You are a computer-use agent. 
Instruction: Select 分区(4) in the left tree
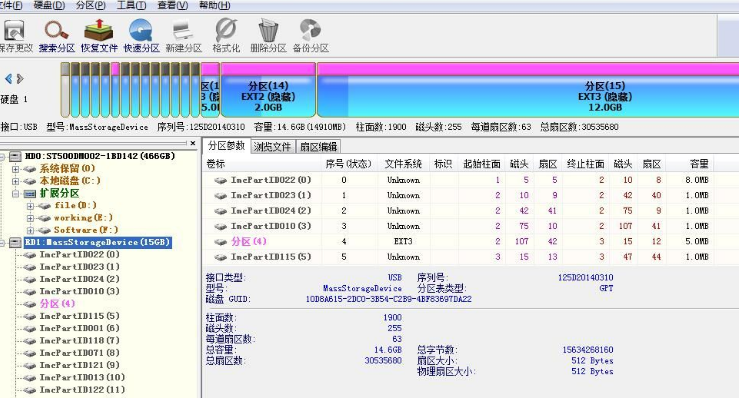[57, 304]
